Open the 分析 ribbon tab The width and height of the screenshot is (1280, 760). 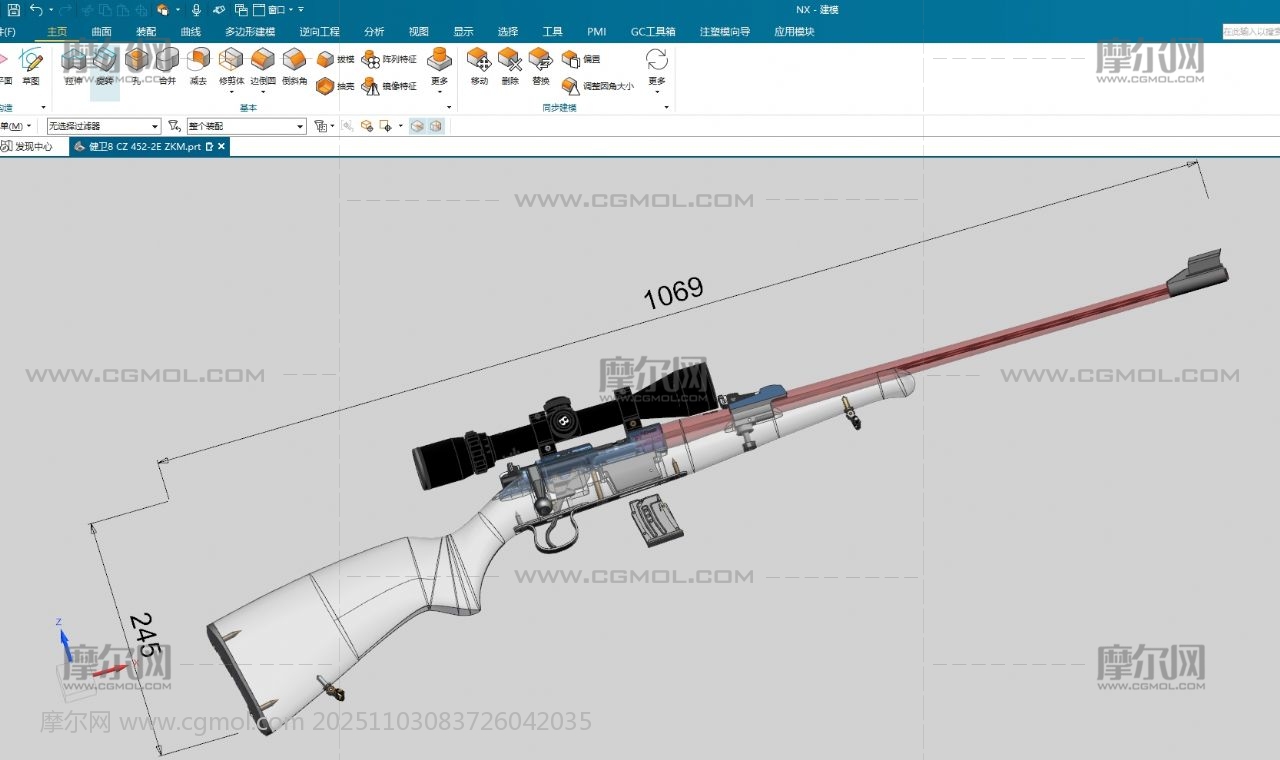pos(374,31)
